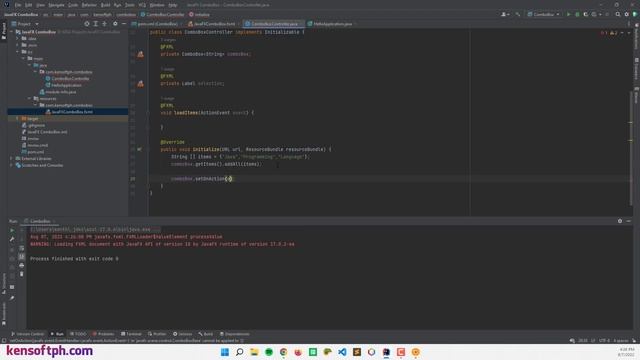Collapse the resources folder in the Project tree
This screenshot has height=360, width=640.
pos(29,98)
